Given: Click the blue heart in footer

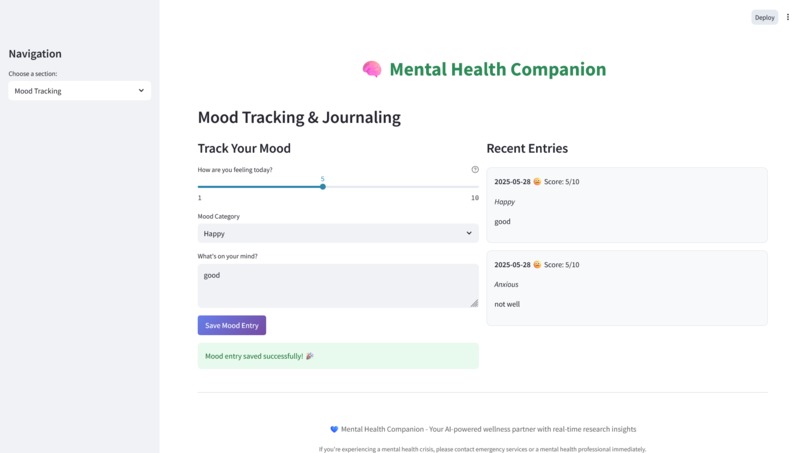Looking at the screenshot, I should pos(334,429).
